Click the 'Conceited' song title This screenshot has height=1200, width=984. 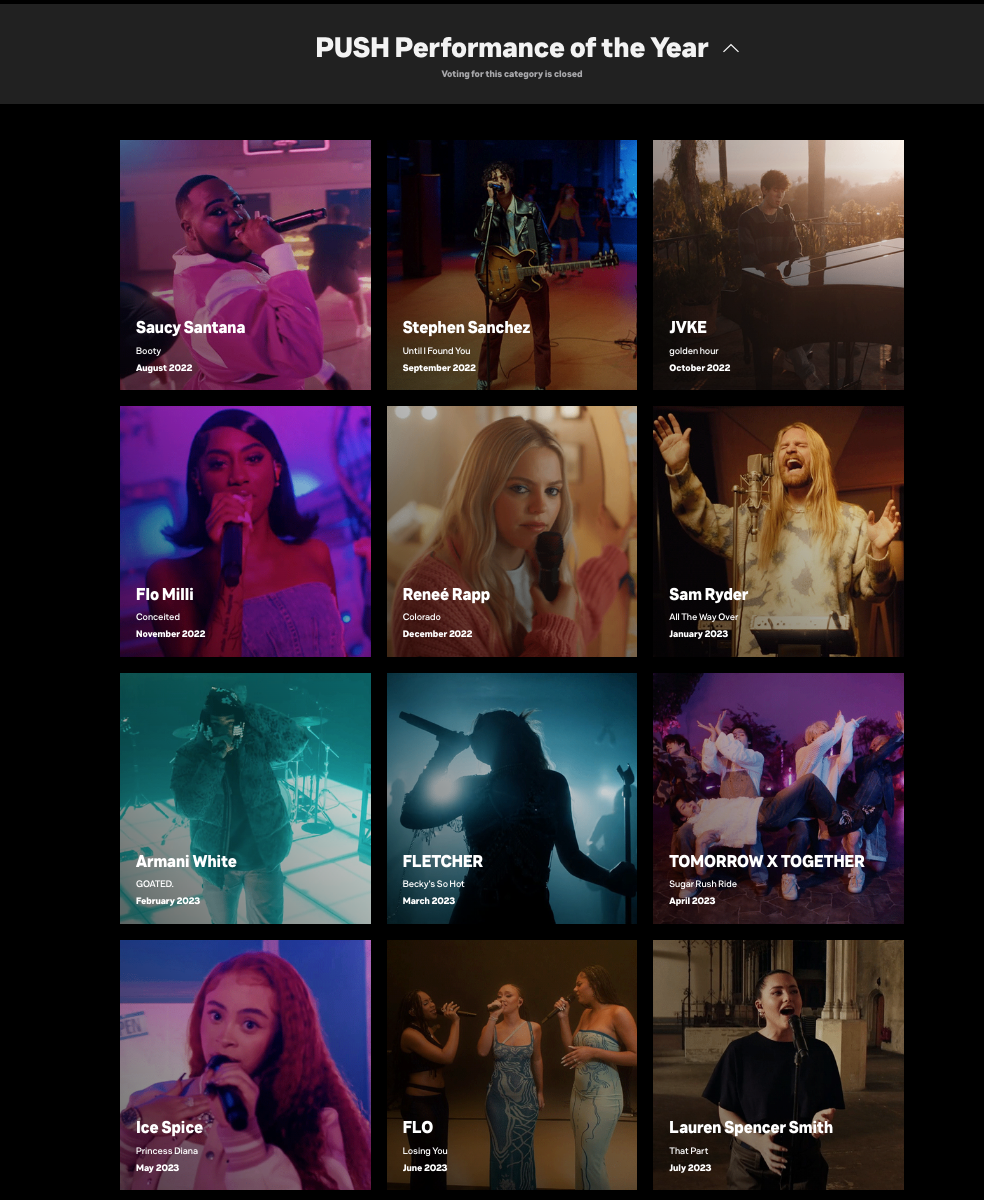[x=158, y=617]
